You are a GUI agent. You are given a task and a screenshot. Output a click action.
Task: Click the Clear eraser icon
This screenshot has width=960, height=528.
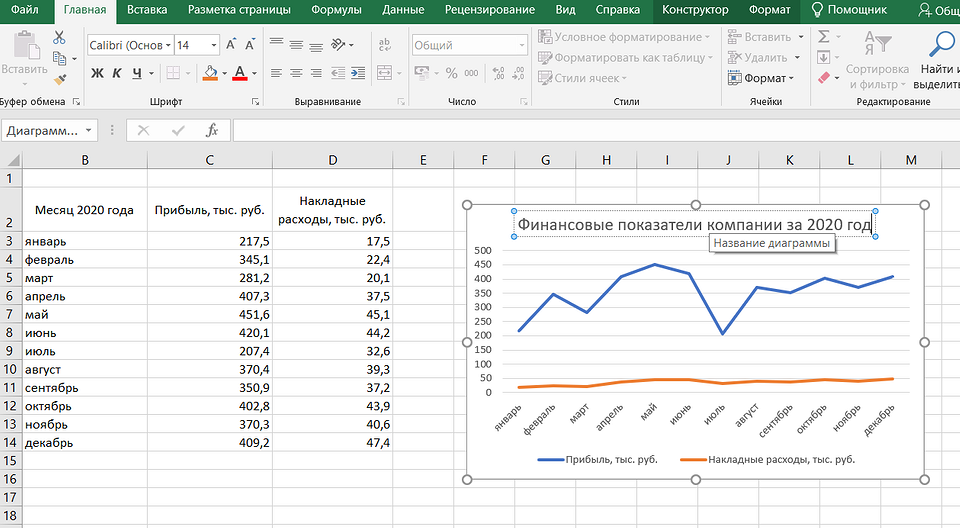click(x=824, y=78)
